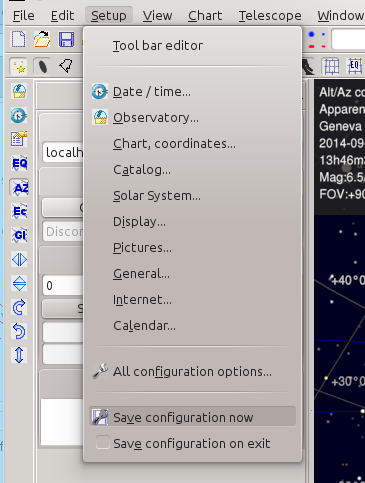This screenshot has width=365, height=483.
Task: Open the Edit menu
Action: click(62, 16)
